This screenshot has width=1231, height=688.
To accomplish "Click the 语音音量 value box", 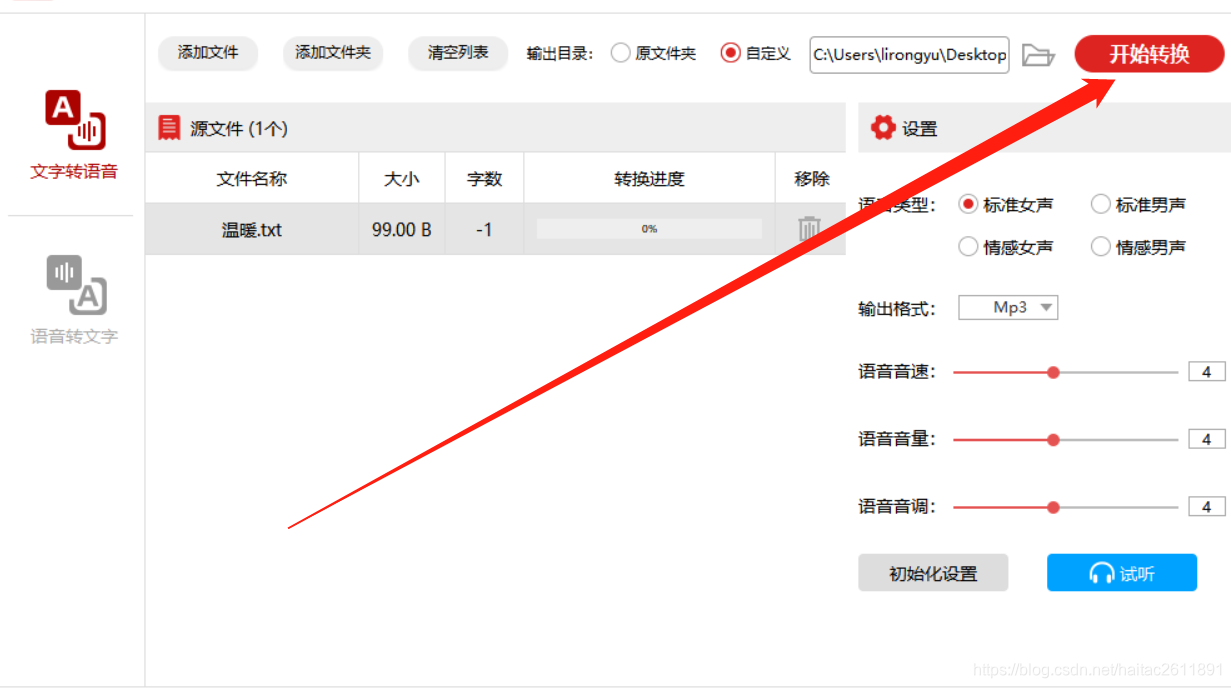I will [1206, 439].
